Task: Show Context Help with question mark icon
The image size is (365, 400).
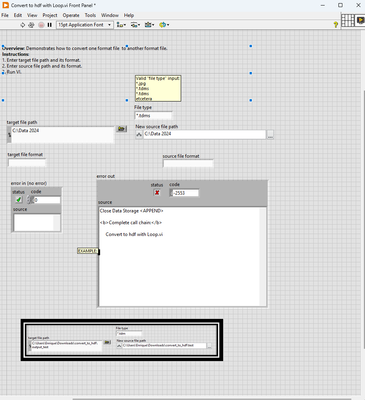Action: (336, 25)
